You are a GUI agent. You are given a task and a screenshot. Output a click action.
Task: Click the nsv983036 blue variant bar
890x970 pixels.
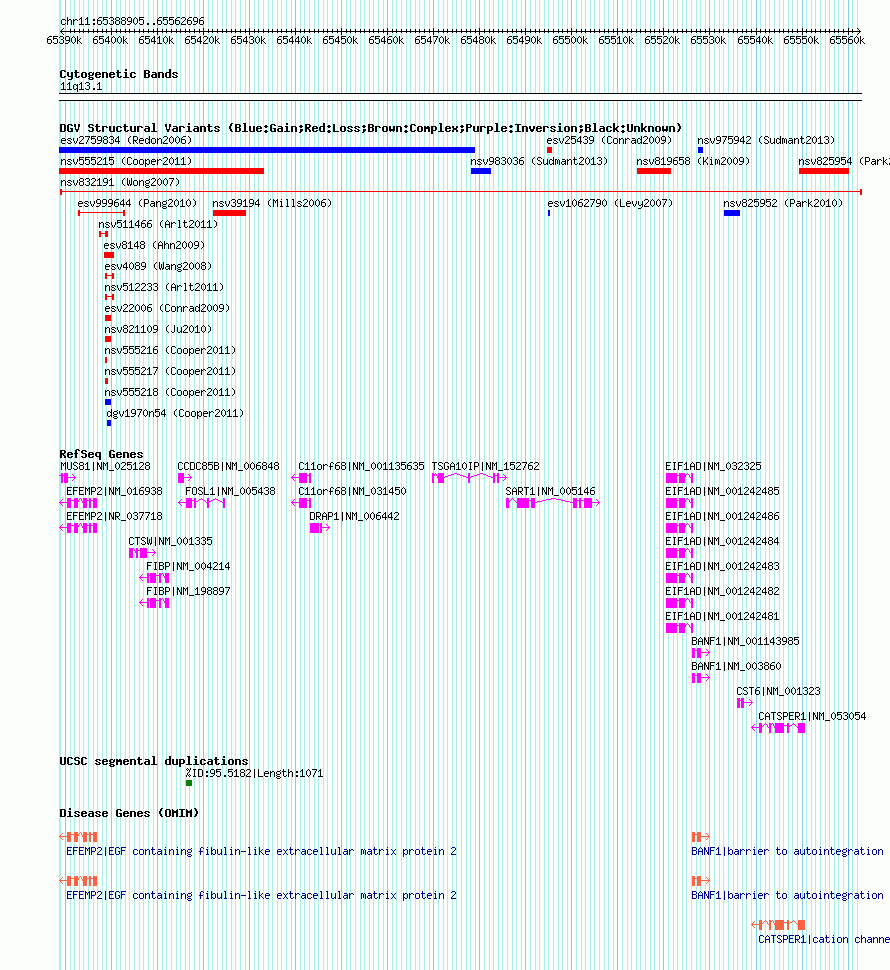pos(481,171)
